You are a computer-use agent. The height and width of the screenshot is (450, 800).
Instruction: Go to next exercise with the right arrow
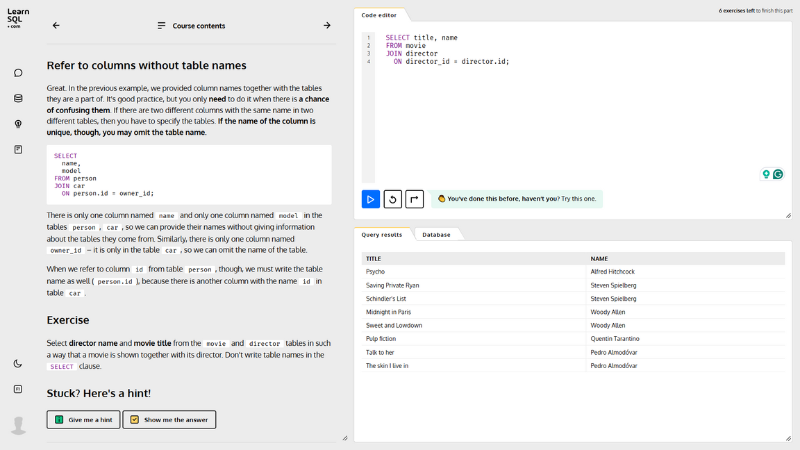[327, 26]
